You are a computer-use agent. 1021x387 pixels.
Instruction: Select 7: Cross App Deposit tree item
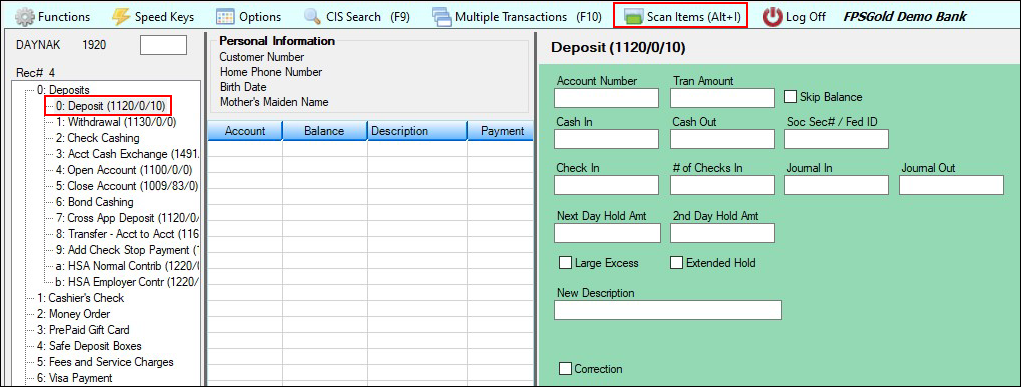tap(128, 218)
